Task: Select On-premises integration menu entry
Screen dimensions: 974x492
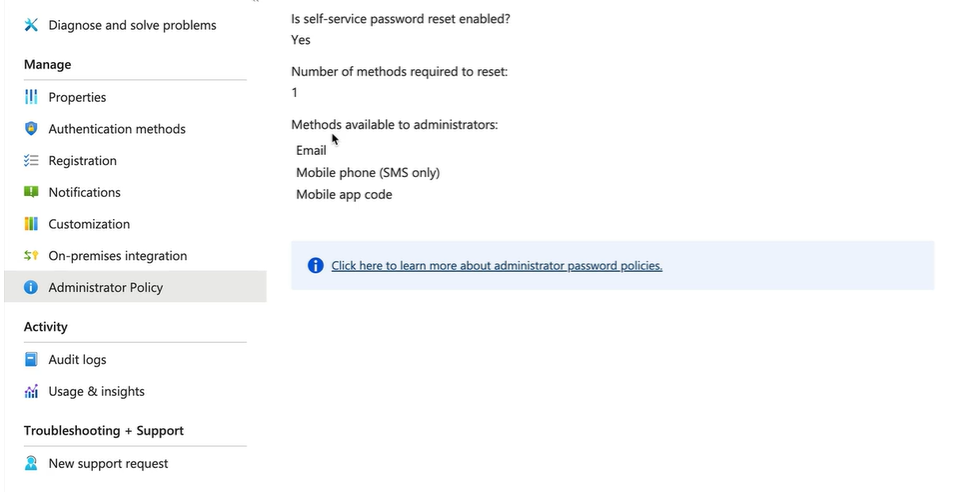Action: (x=117, y=255)
